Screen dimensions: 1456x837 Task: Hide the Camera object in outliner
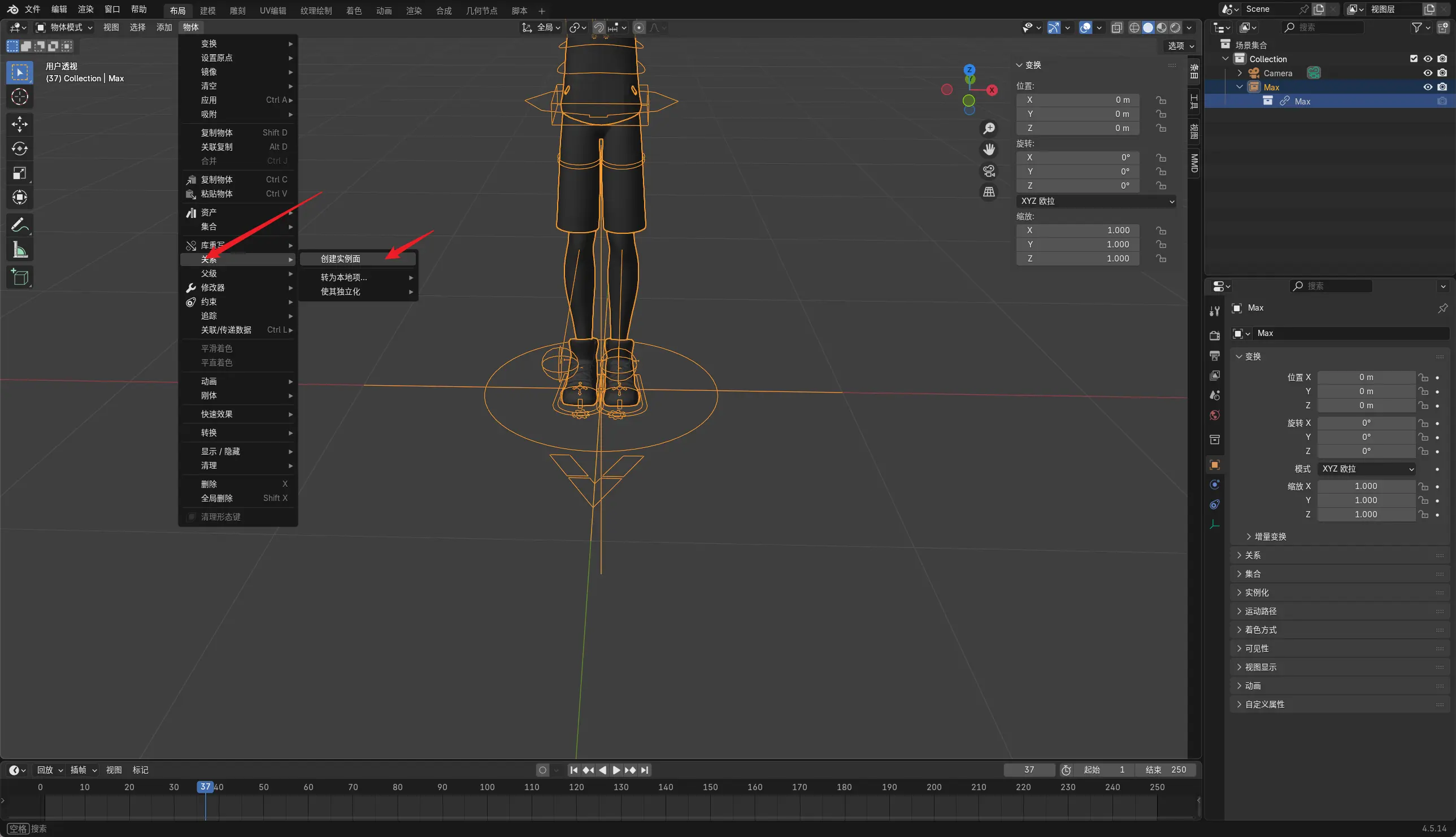[x=1428, y=73]
